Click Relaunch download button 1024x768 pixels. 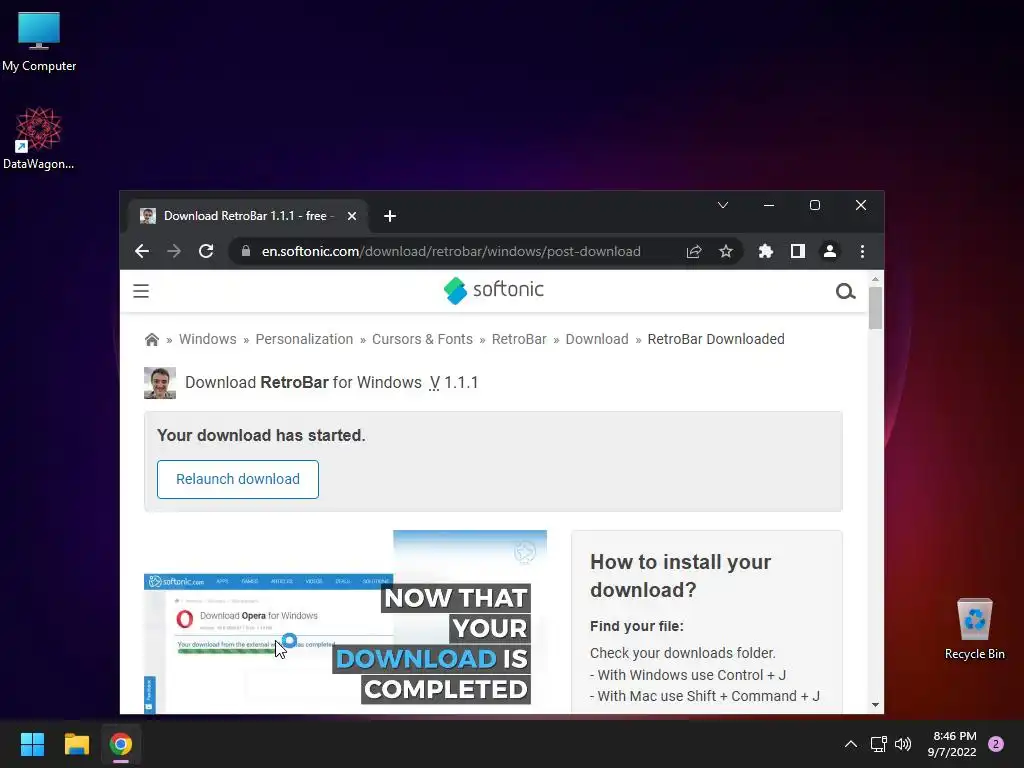pyautogui.click(x=238, y=479)
